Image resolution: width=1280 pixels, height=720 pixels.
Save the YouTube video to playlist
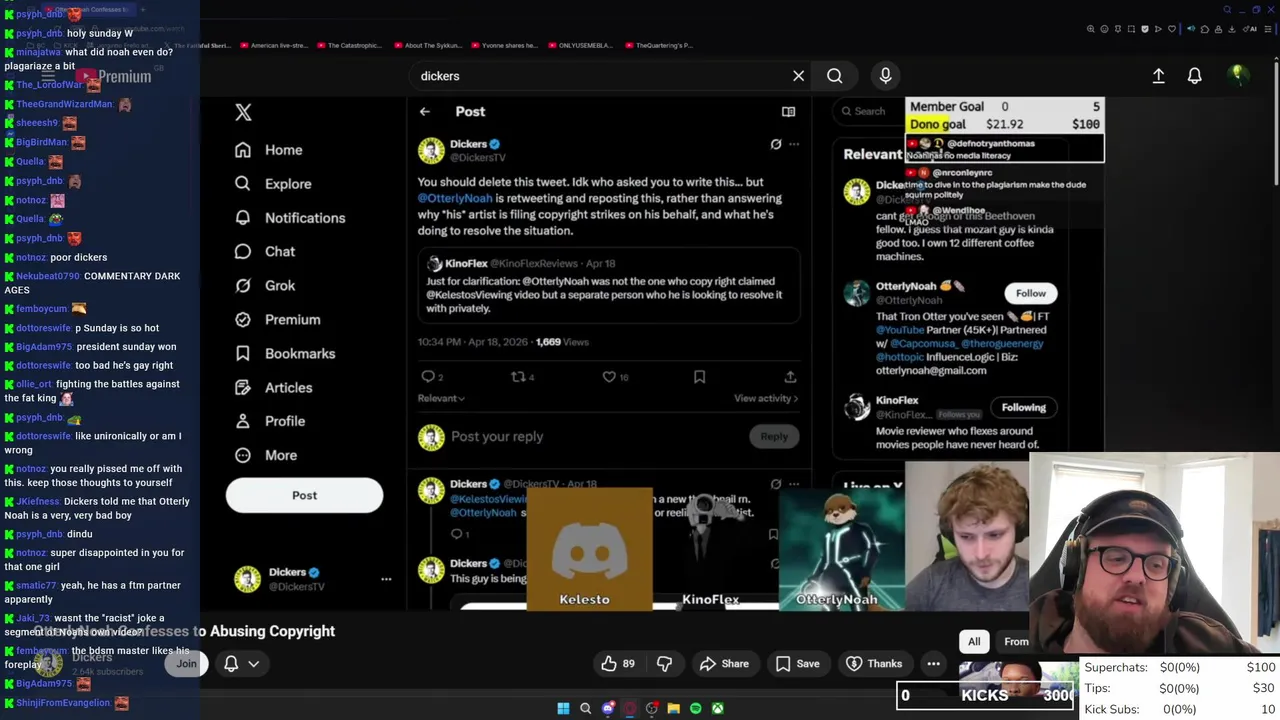pyautogui.click(x=797, y=664)
